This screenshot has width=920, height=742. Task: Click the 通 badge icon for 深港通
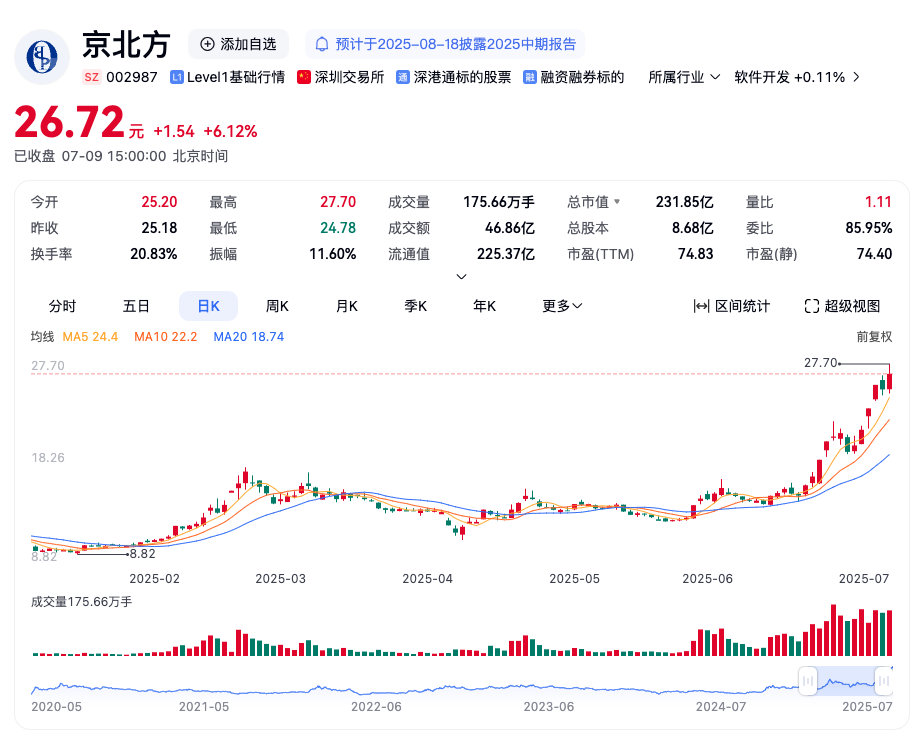pos(402,77)
